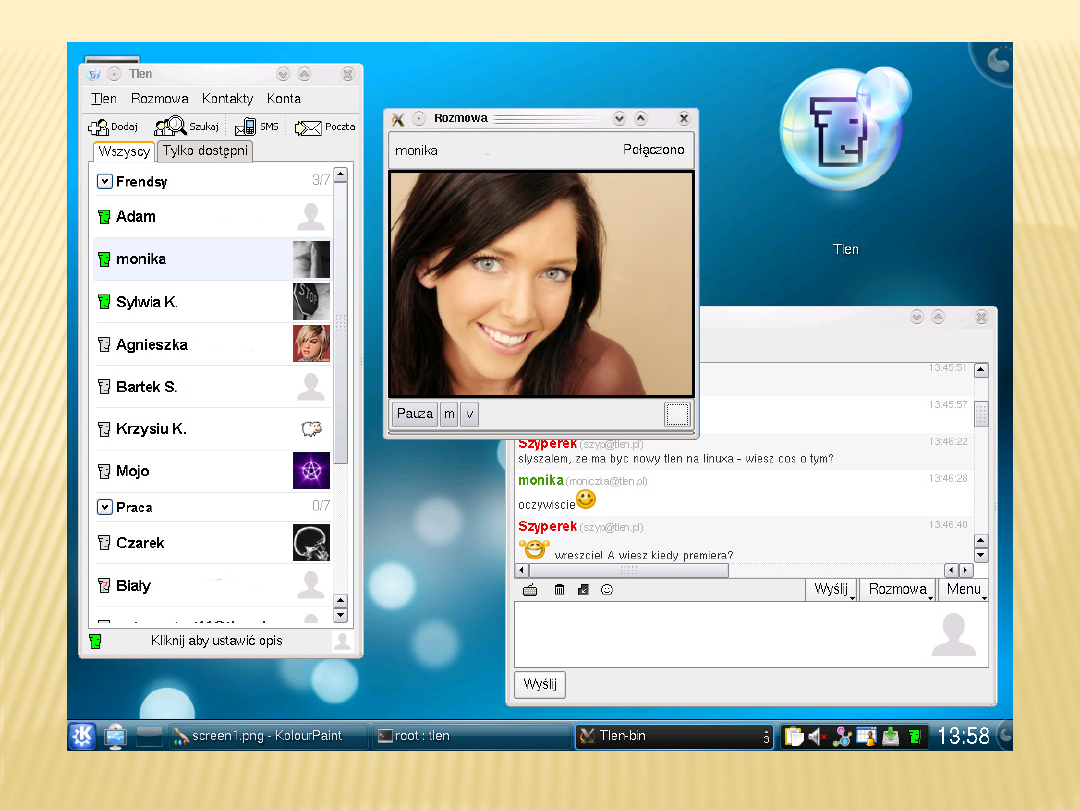Open Szukaj contact search
Viewport: 1080px width, 810px height.
point(171,127)
